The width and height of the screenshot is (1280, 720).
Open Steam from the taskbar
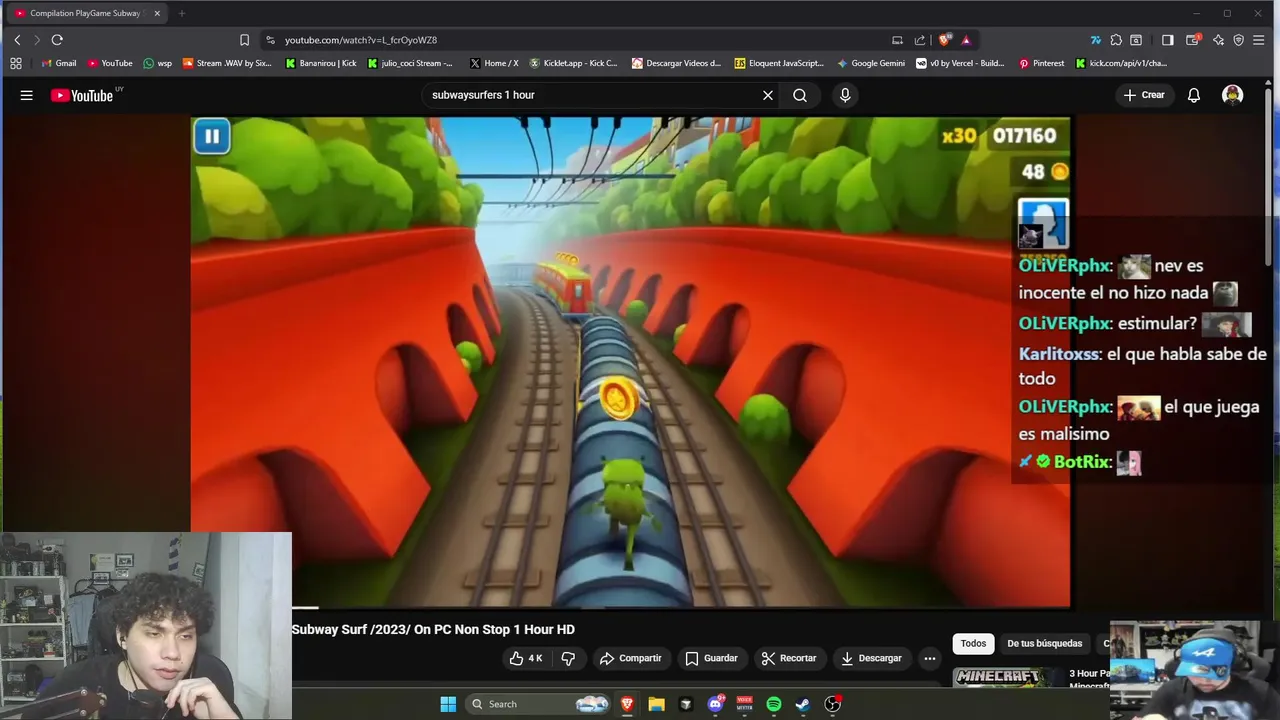point(803,704)
